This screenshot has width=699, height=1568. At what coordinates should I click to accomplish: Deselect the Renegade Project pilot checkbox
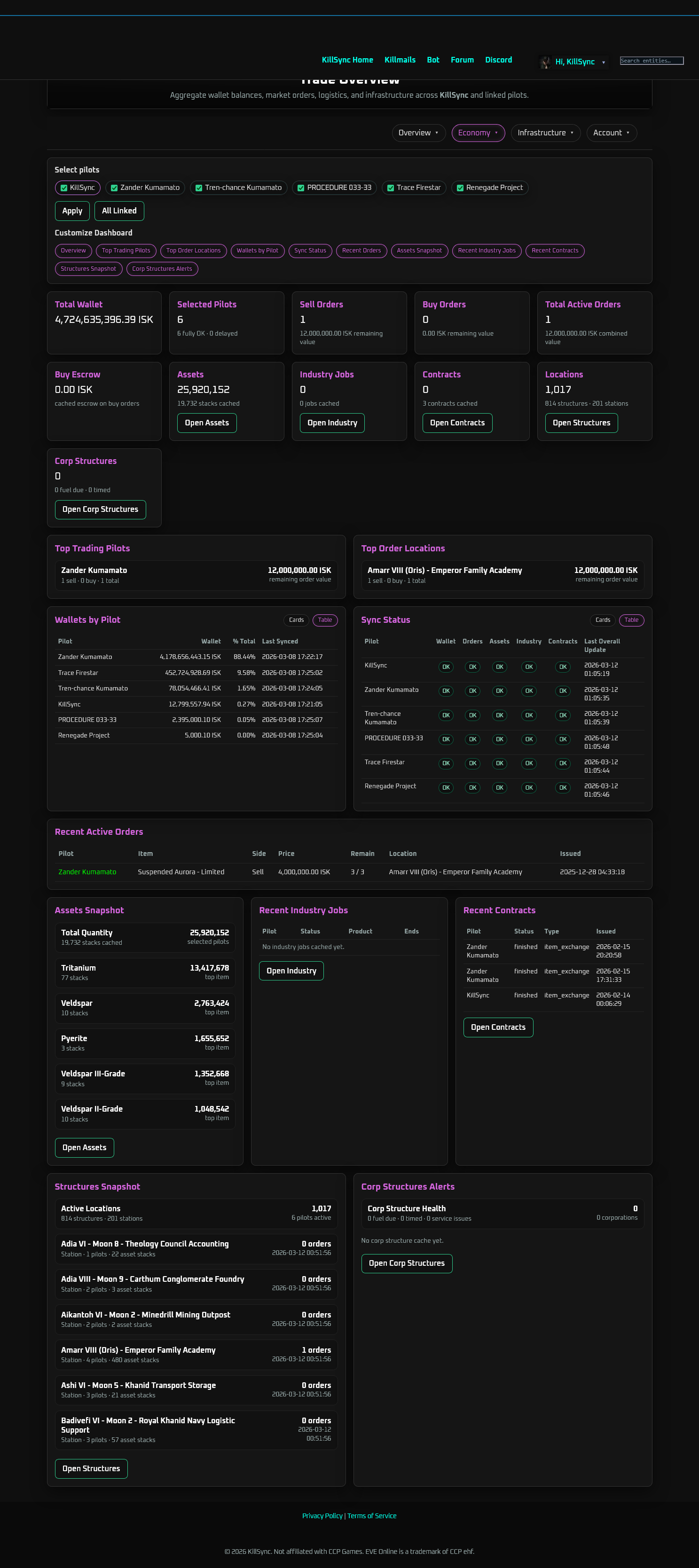460,188
